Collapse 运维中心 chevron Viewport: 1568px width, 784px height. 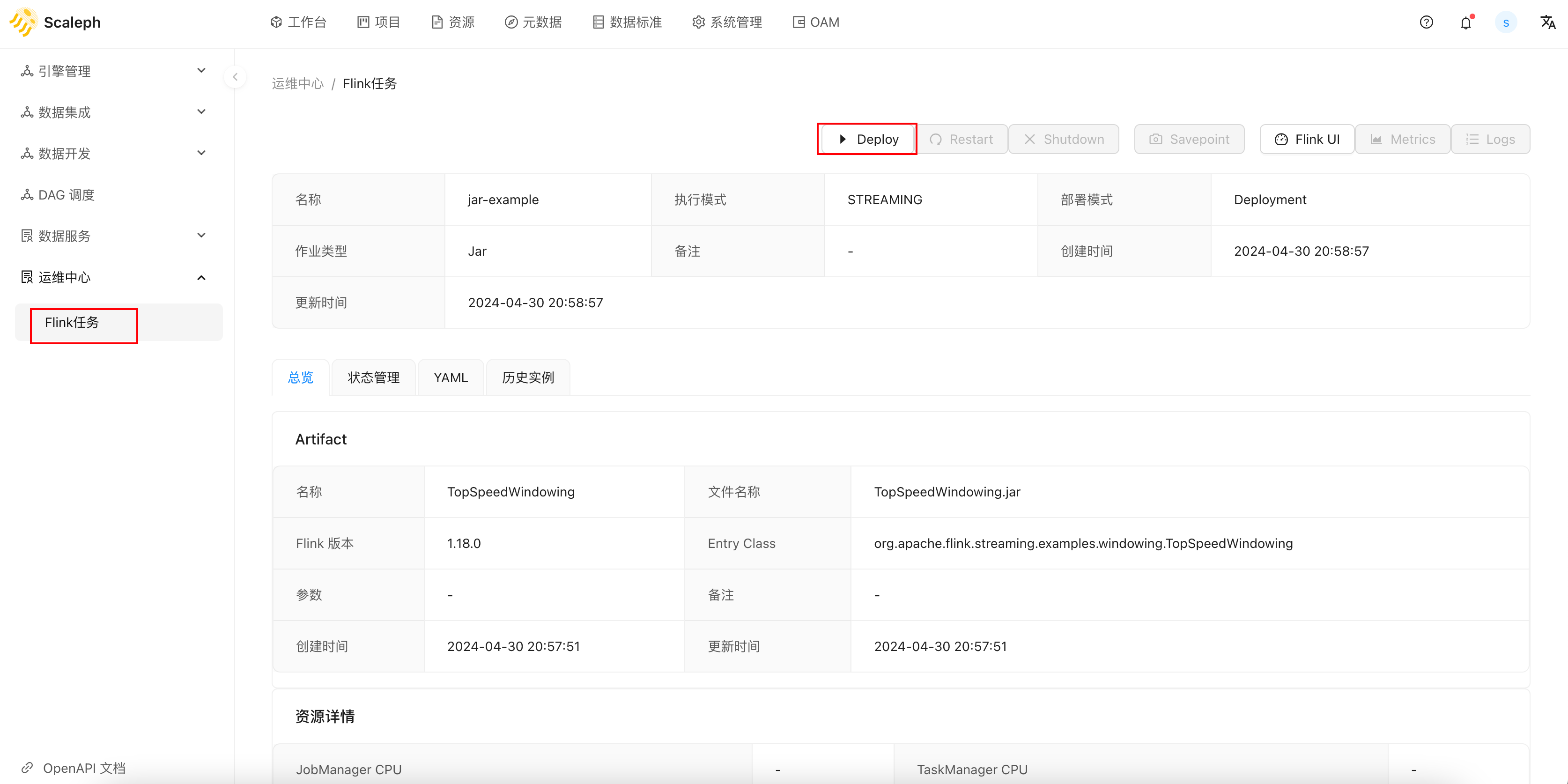[x=201, y=278]
